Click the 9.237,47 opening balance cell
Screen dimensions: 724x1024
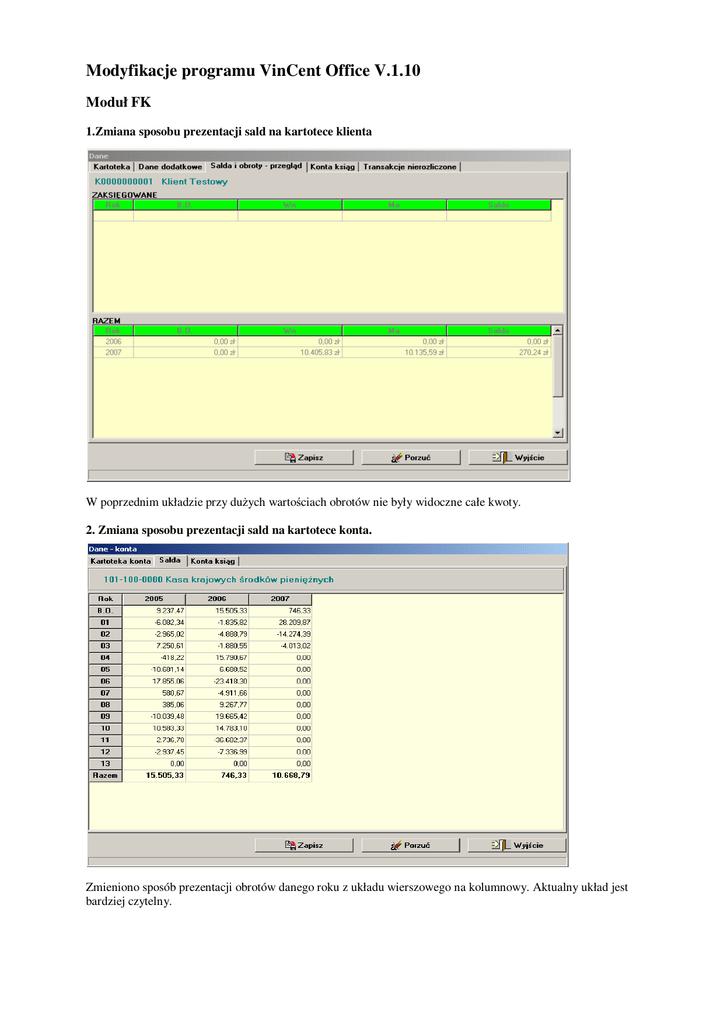tap(154, 611)
